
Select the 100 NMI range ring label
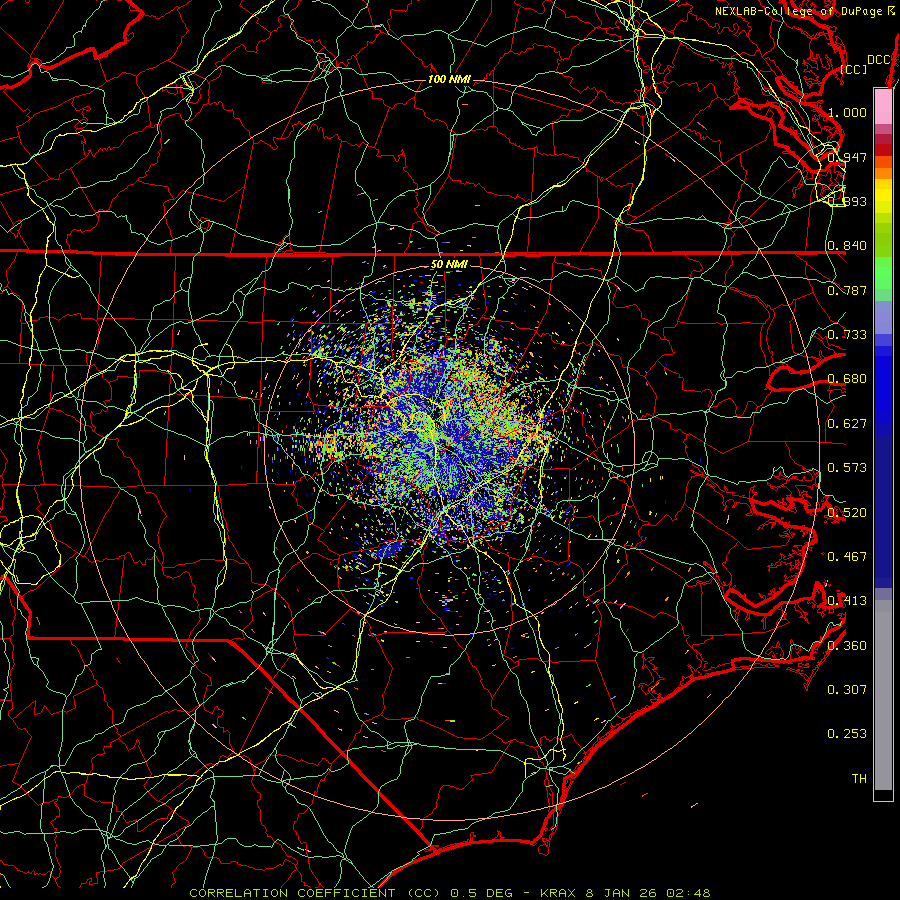coord(449,79)
